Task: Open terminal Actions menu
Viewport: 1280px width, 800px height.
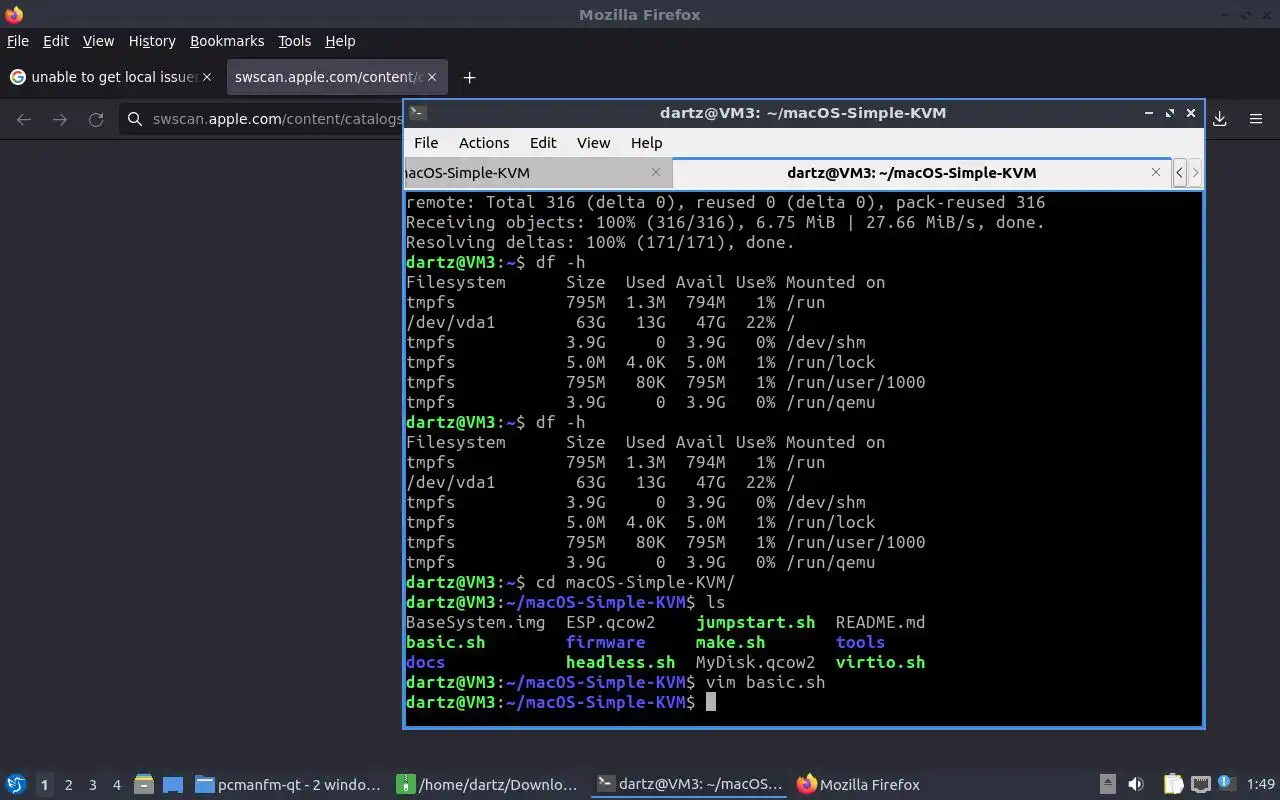Action: tap(484, 143)
